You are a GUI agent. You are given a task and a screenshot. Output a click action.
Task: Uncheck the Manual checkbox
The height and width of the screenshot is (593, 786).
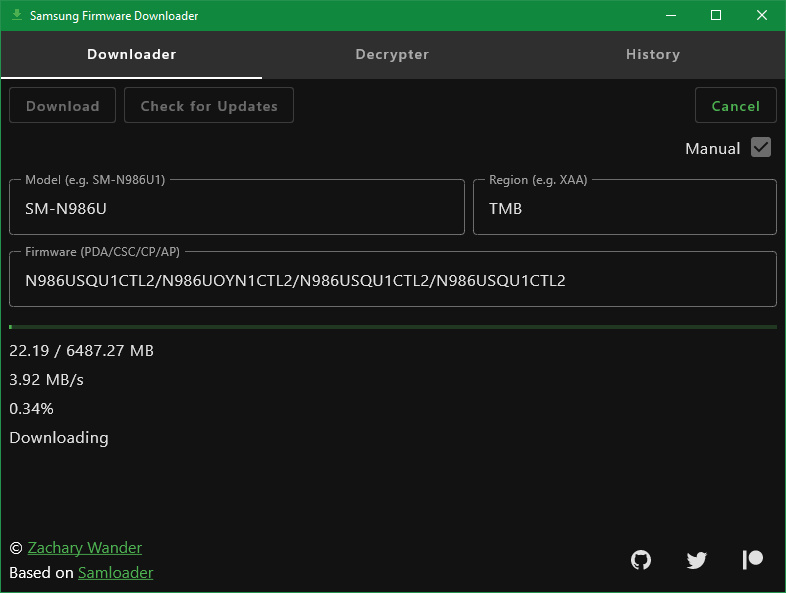coord(761,148)
